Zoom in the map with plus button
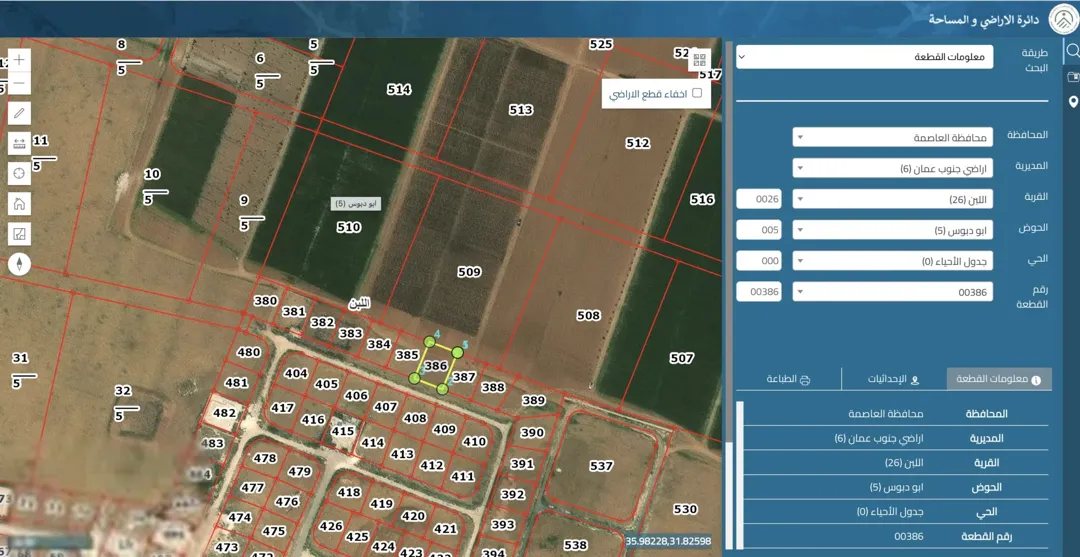Viewport: 1080px width, 557px height. (19, 59)
